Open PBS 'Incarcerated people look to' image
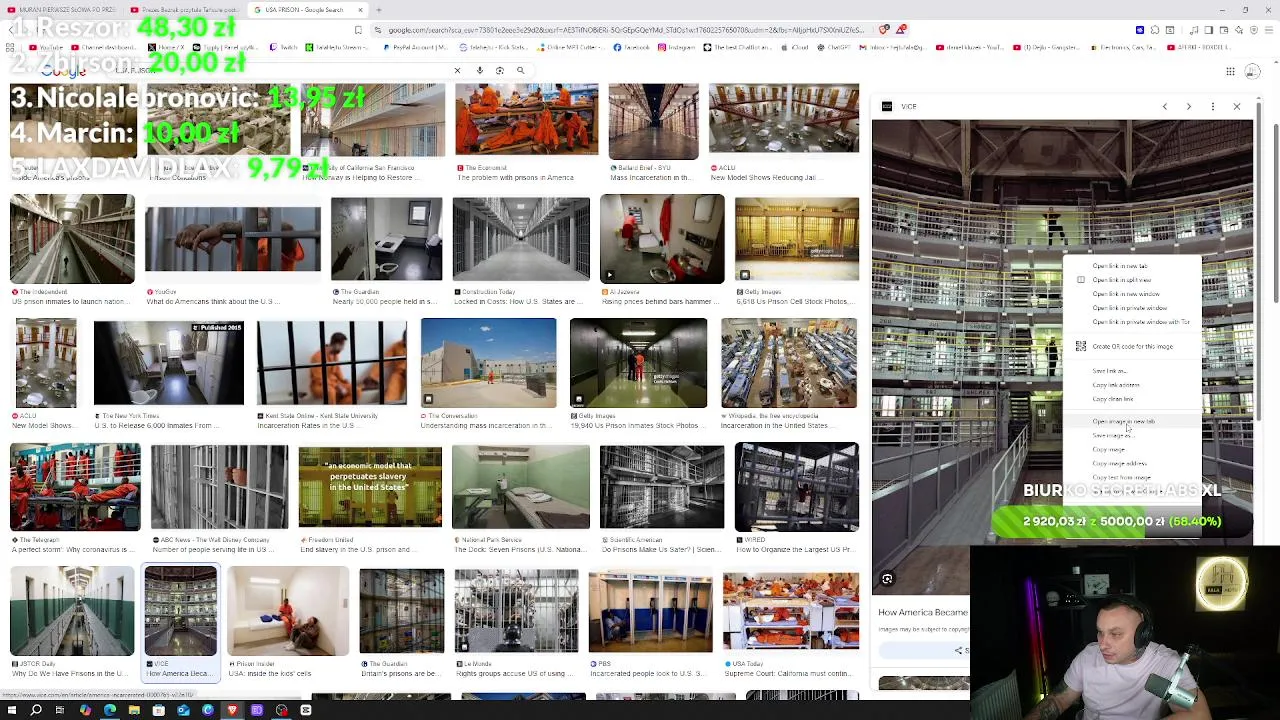Image resolution: width=1280 pixels, height=720 pixels. coord(651,611)
